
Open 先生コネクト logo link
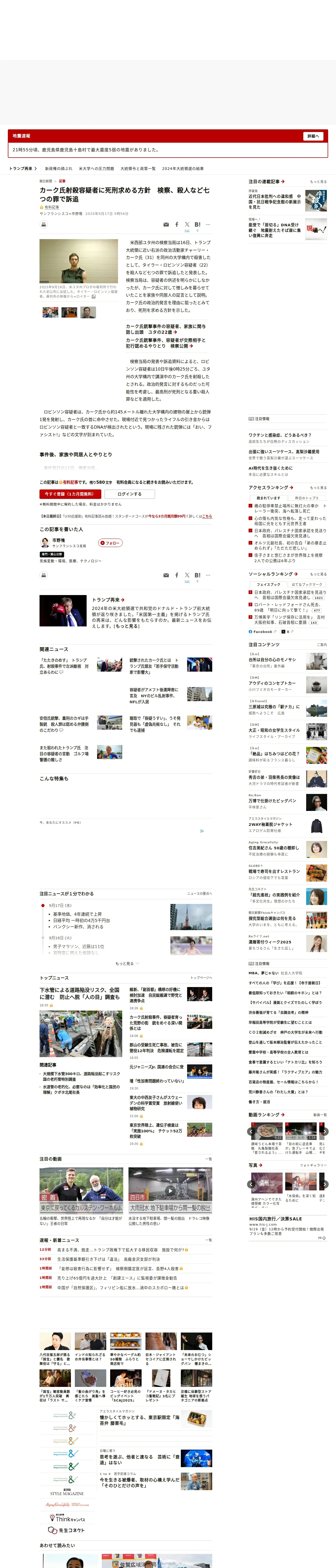click(x=67, y=1530)
